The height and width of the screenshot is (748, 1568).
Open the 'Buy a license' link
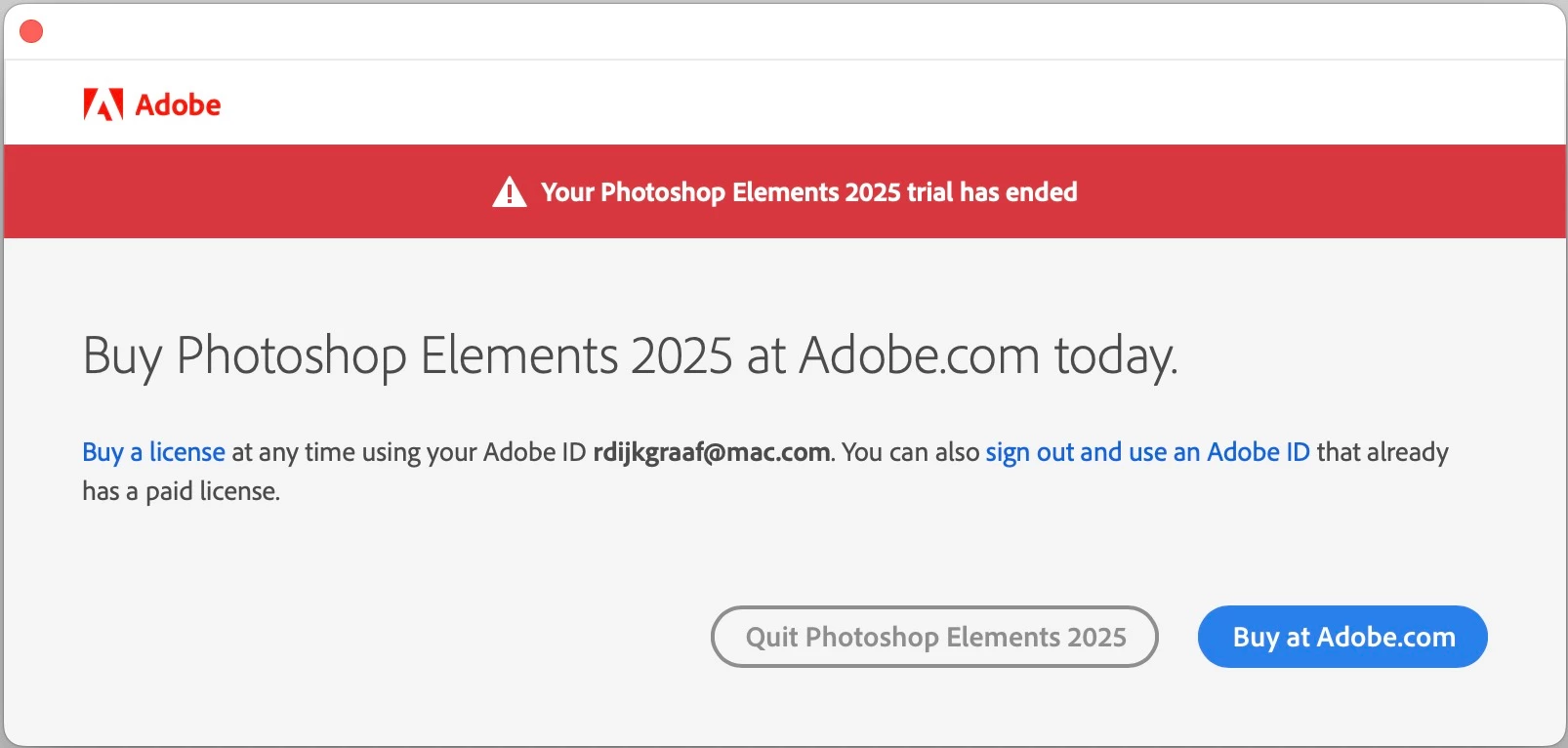click(x=153, y=452)
